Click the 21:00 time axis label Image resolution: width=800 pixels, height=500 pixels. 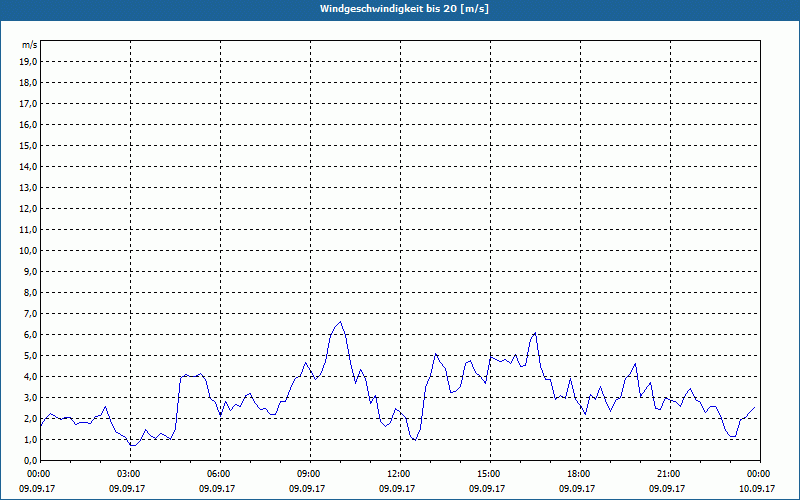[x=669, y=474]
